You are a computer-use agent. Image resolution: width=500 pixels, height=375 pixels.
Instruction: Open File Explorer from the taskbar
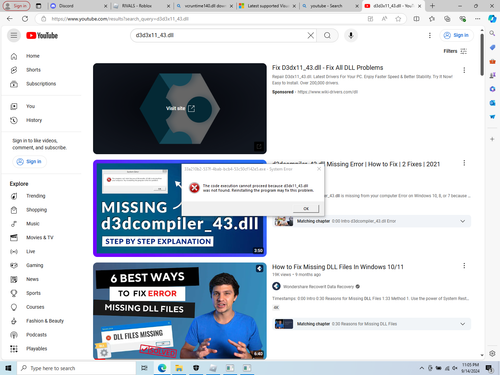179,368
